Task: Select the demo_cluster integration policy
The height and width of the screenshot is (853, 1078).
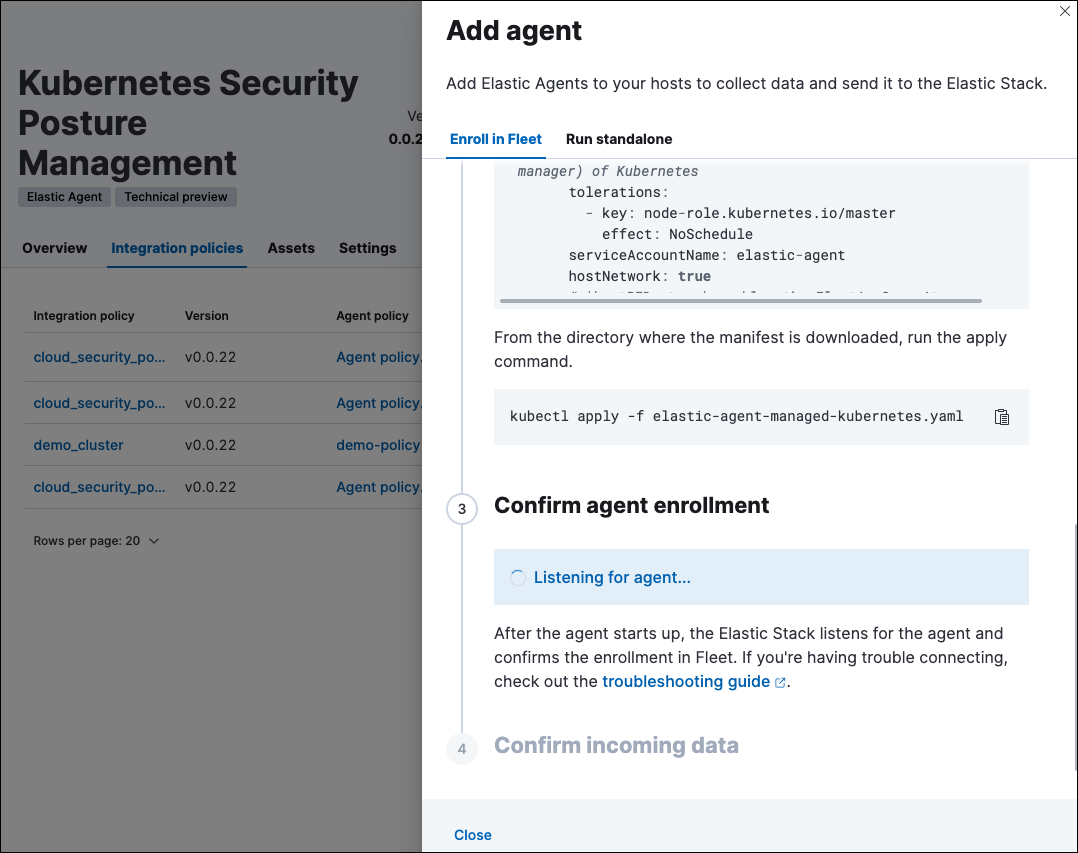Action: click(x=78, y=444)
